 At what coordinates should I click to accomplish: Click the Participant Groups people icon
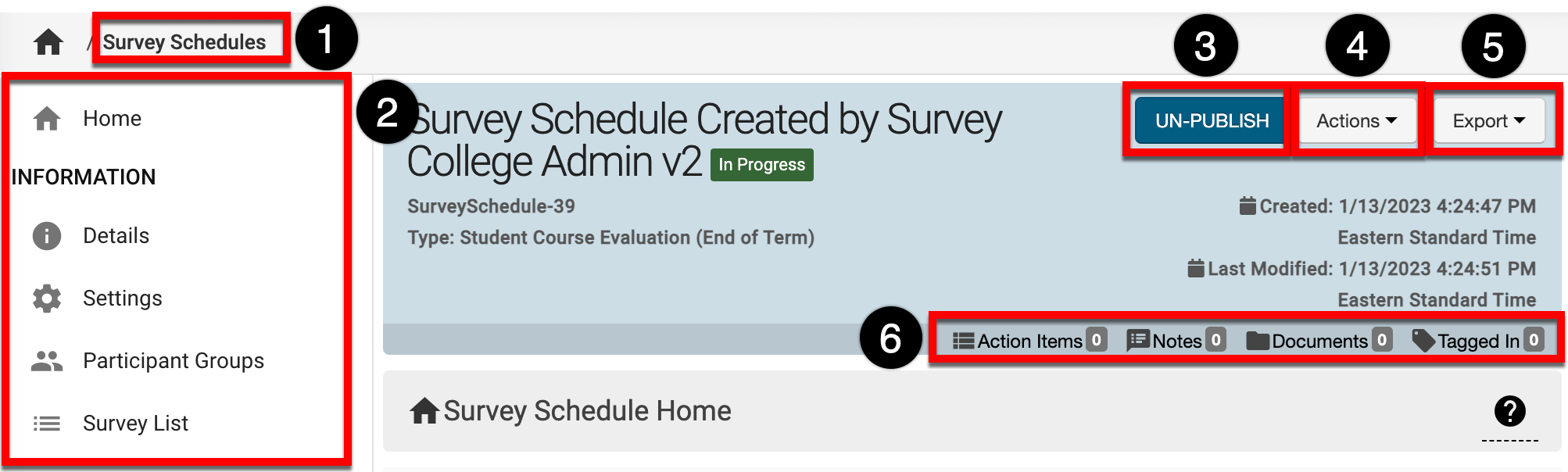47,361
